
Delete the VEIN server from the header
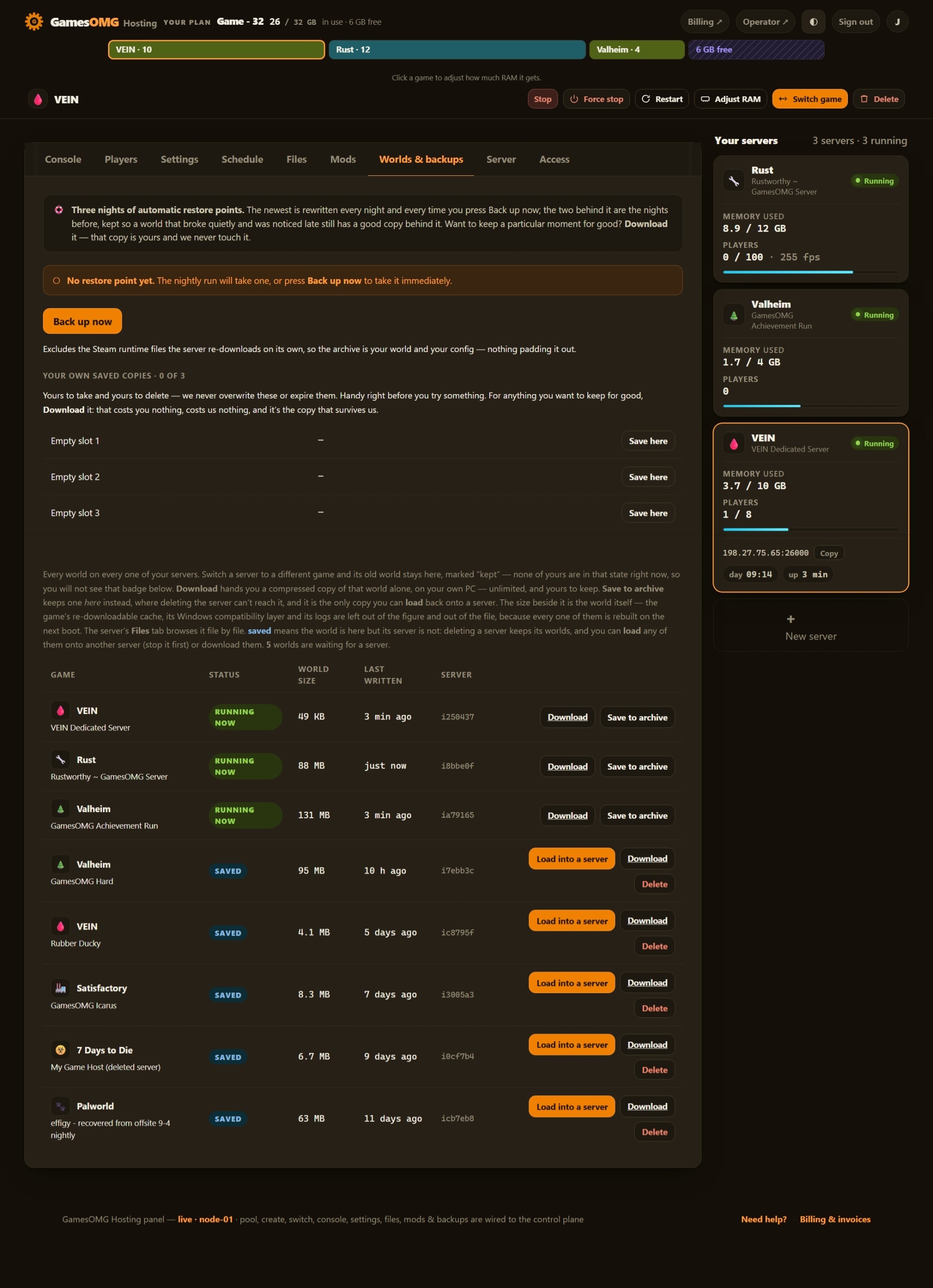pyautogui.click(x=879, y=99)
